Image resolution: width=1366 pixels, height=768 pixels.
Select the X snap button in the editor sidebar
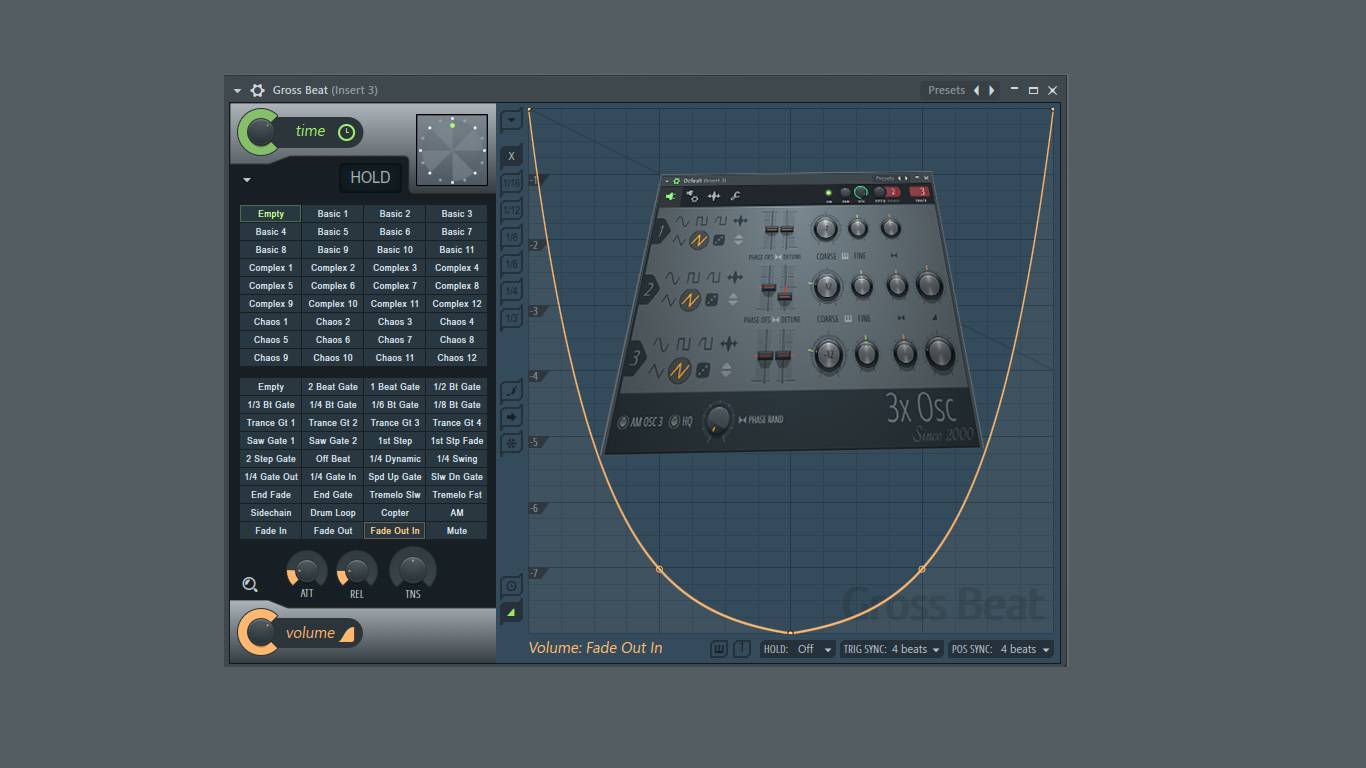511,156
